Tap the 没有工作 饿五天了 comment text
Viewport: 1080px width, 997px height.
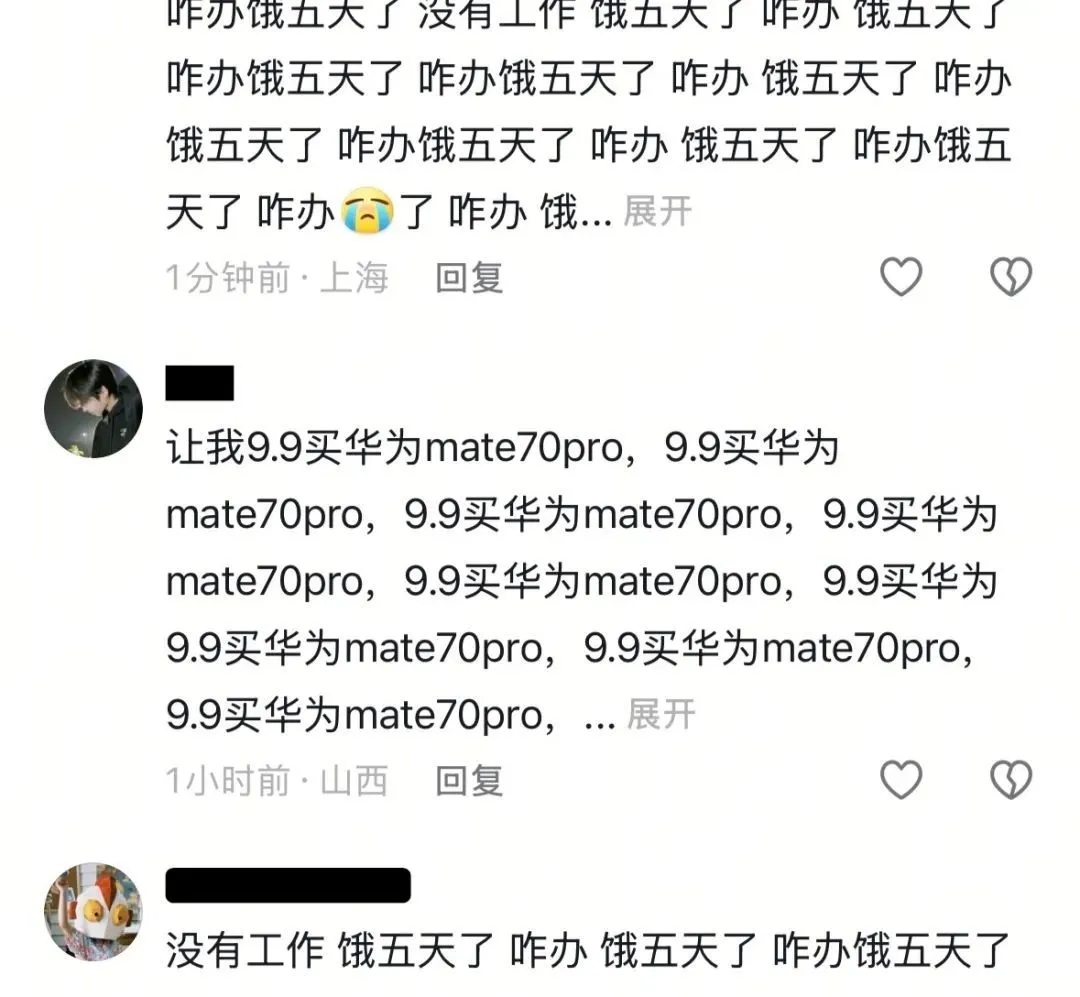[x=588, y=951]
